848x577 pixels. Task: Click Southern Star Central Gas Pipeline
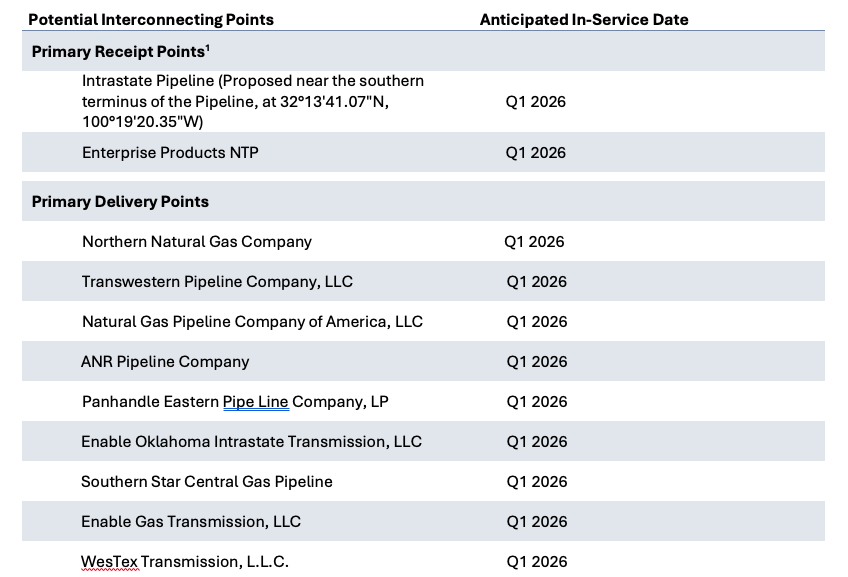(x=207, y=482)
